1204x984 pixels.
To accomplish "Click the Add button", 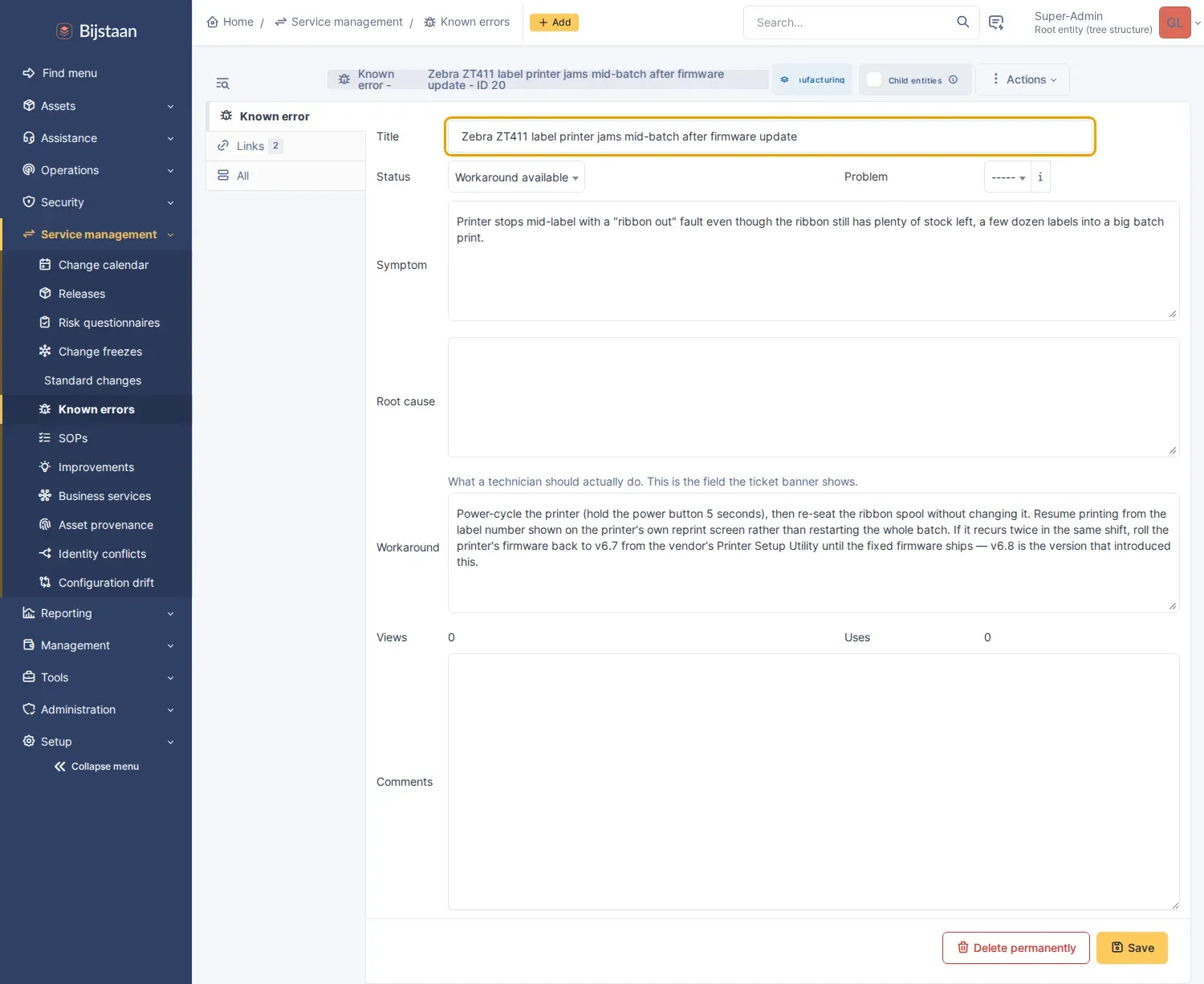I will click(x=554, y=22).
